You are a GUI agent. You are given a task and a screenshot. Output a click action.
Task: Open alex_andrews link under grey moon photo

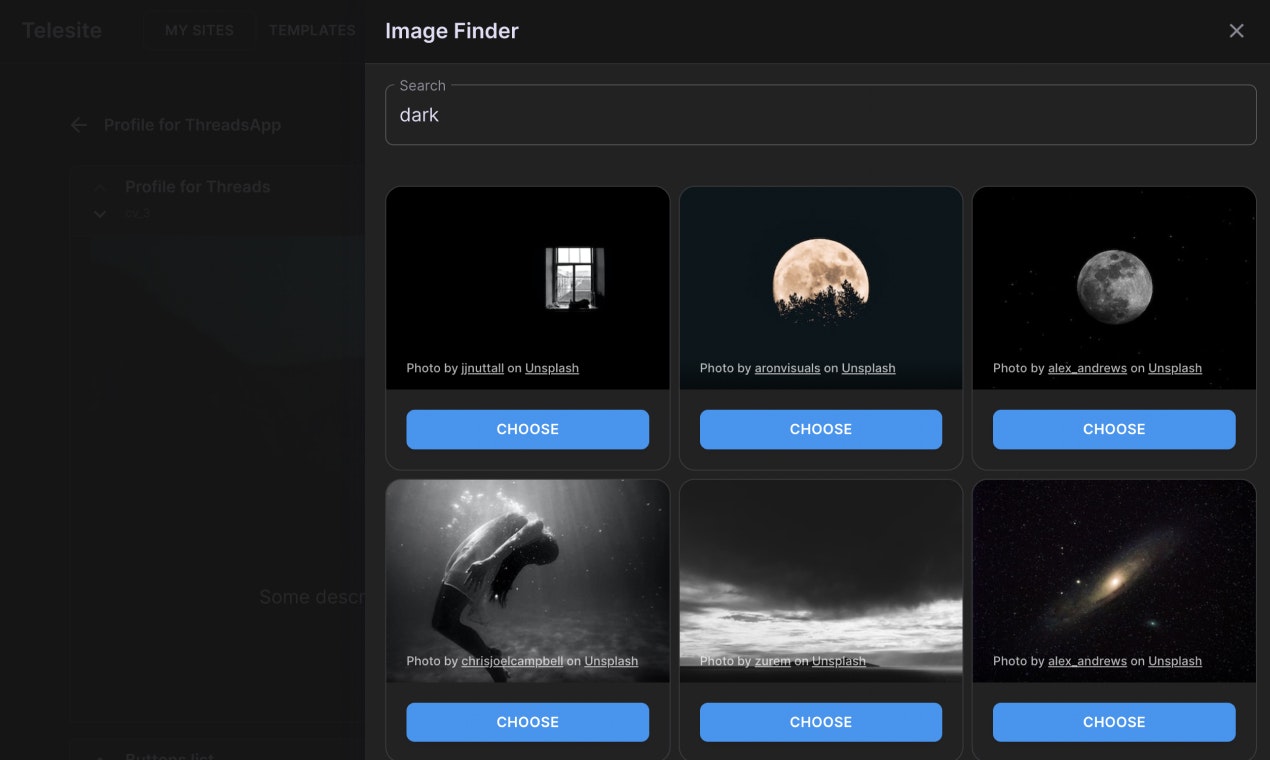1087,368
